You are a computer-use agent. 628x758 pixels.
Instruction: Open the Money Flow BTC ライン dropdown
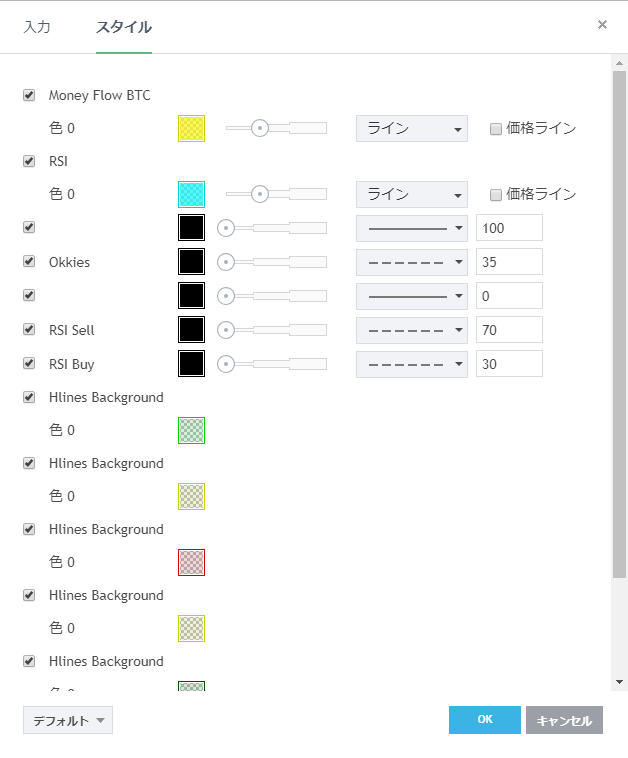pyautogui.click(x=411, y=128)
